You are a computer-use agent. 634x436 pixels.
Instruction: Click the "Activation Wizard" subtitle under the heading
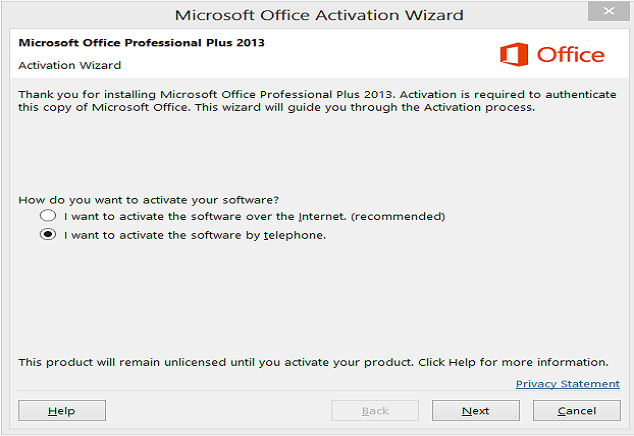pos(70,65)
